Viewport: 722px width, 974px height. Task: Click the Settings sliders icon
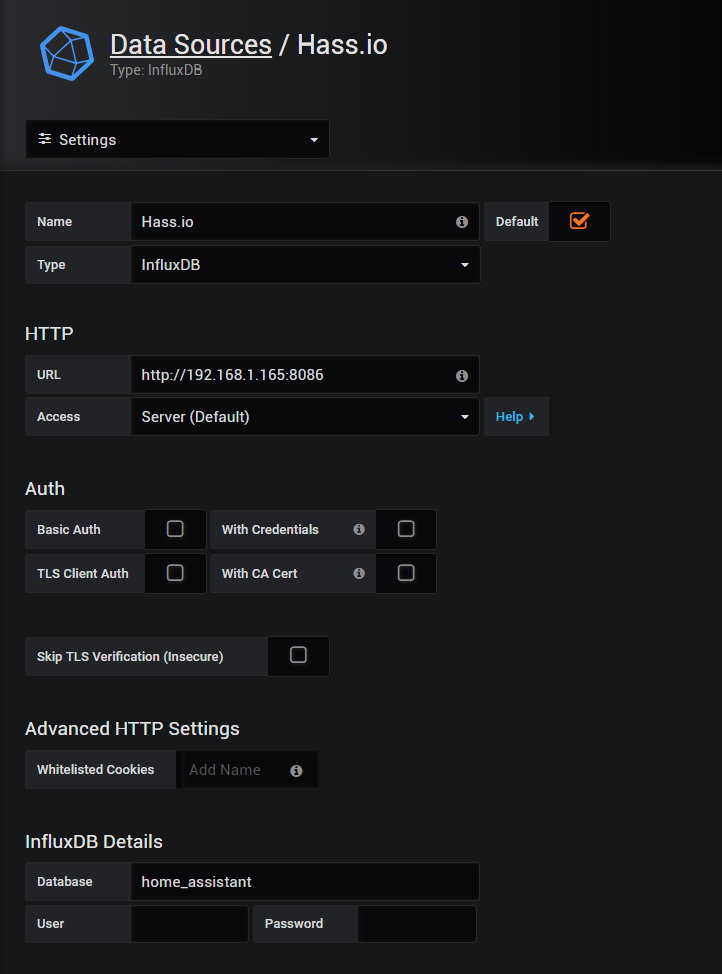45,139
